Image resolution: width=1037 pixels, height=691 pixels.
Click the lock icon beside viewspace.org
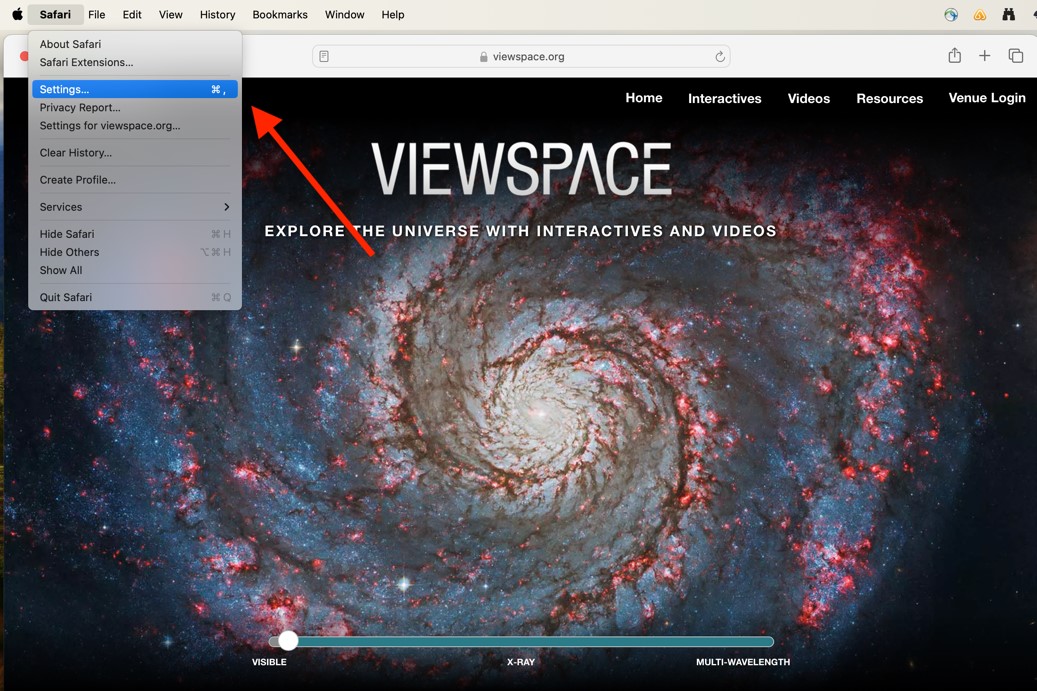click(x=483, y=57)
